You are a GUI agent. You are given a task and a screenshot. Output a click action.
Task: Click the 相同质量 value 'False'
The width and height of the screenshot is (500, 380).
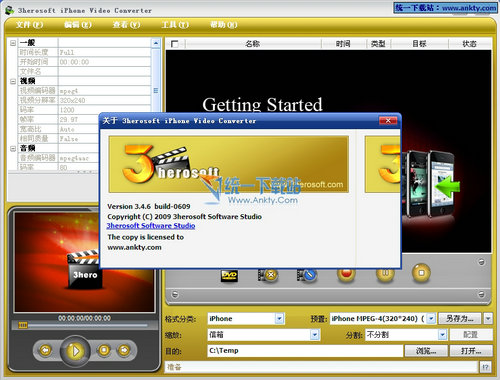click(x=69, y=139)
